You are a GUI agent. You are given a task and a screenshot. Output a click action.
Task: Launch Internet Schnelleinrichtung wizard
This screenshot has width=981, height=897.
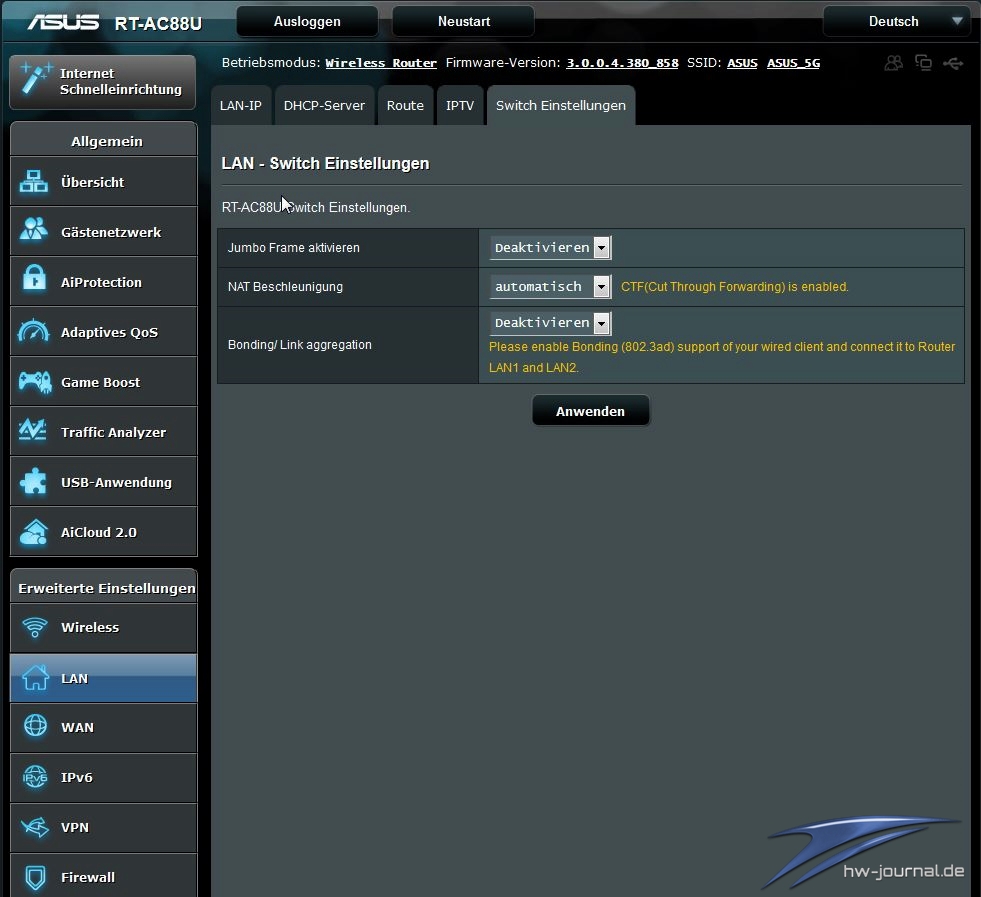[x=103, y=82]
